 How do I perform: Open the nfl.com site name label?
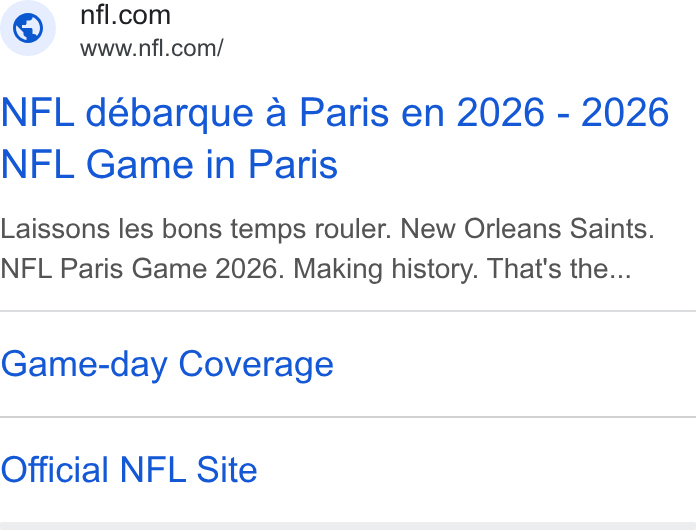tap(125, 15)
